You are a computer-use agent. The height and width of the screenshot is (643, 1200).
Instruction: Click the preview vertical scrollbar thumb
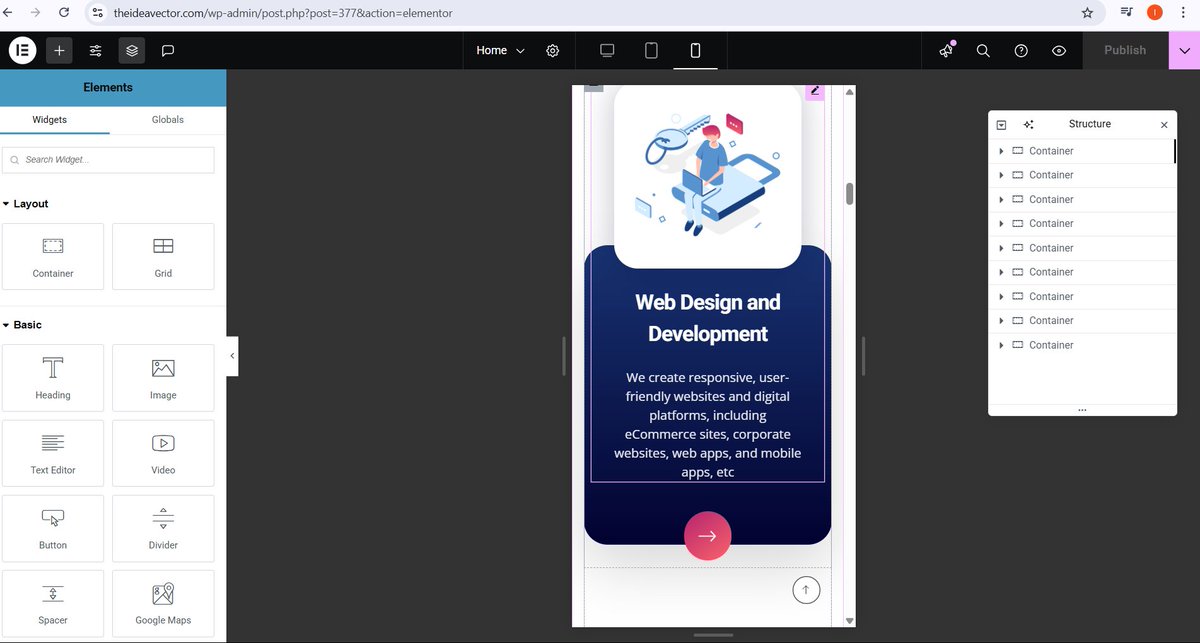tap(850, 194)
